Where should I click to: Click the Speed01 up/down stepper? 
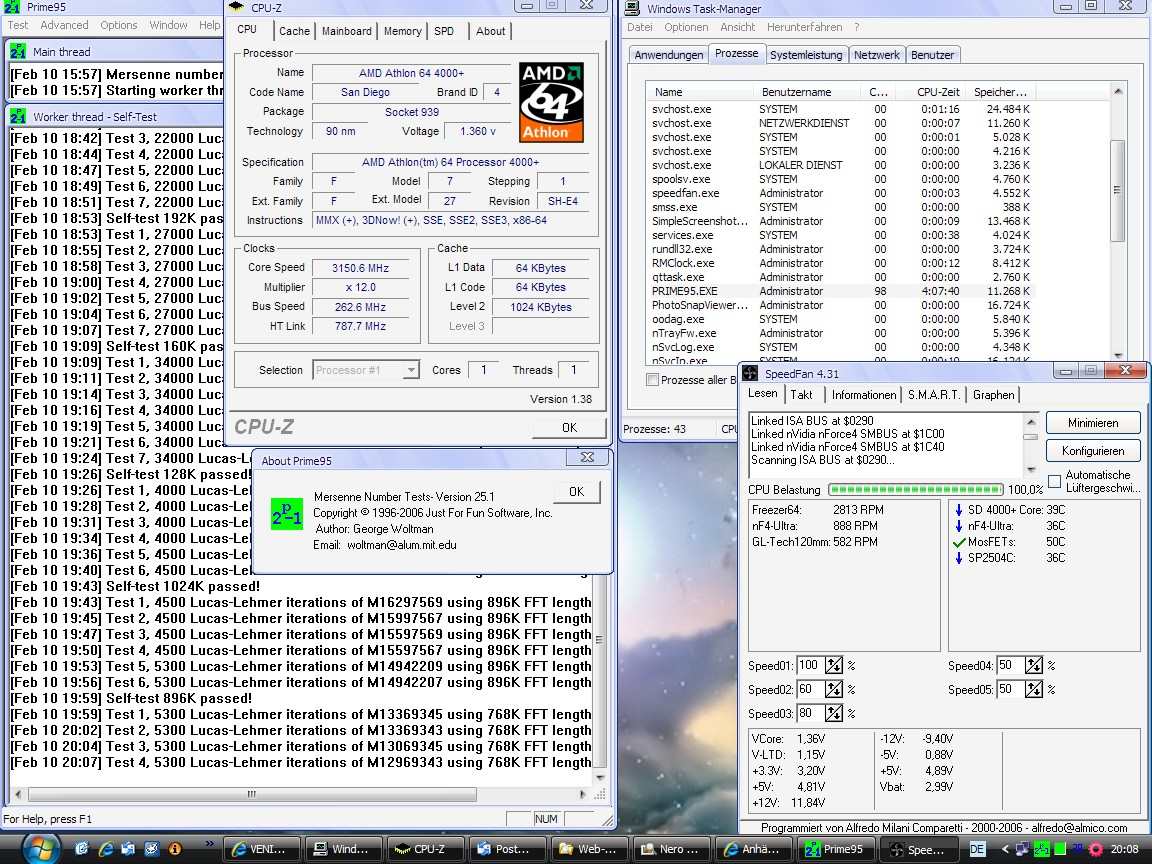[834, 666]
